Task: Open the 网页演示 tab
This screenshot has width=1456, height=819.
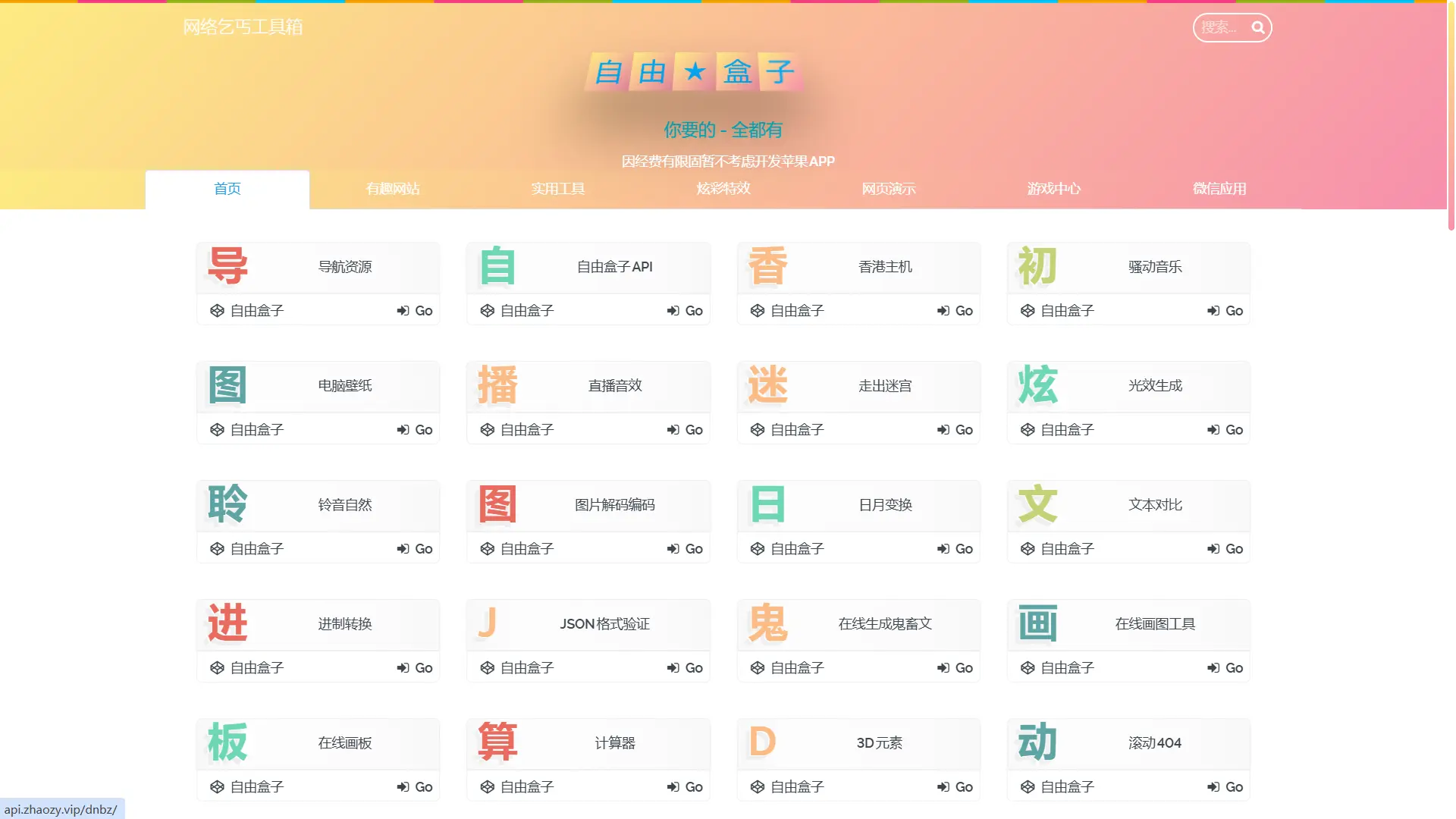Action: [889, 189]
